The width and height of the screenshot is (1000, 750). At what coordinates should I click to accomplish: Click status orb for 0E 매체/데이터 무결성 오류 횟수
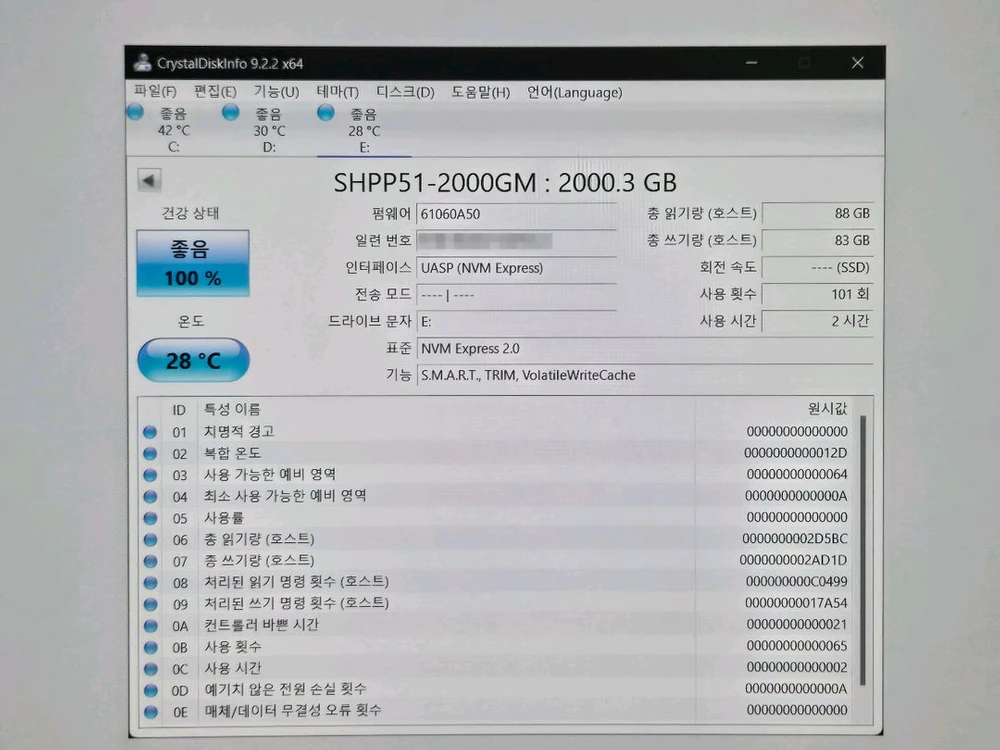[151, 712]
